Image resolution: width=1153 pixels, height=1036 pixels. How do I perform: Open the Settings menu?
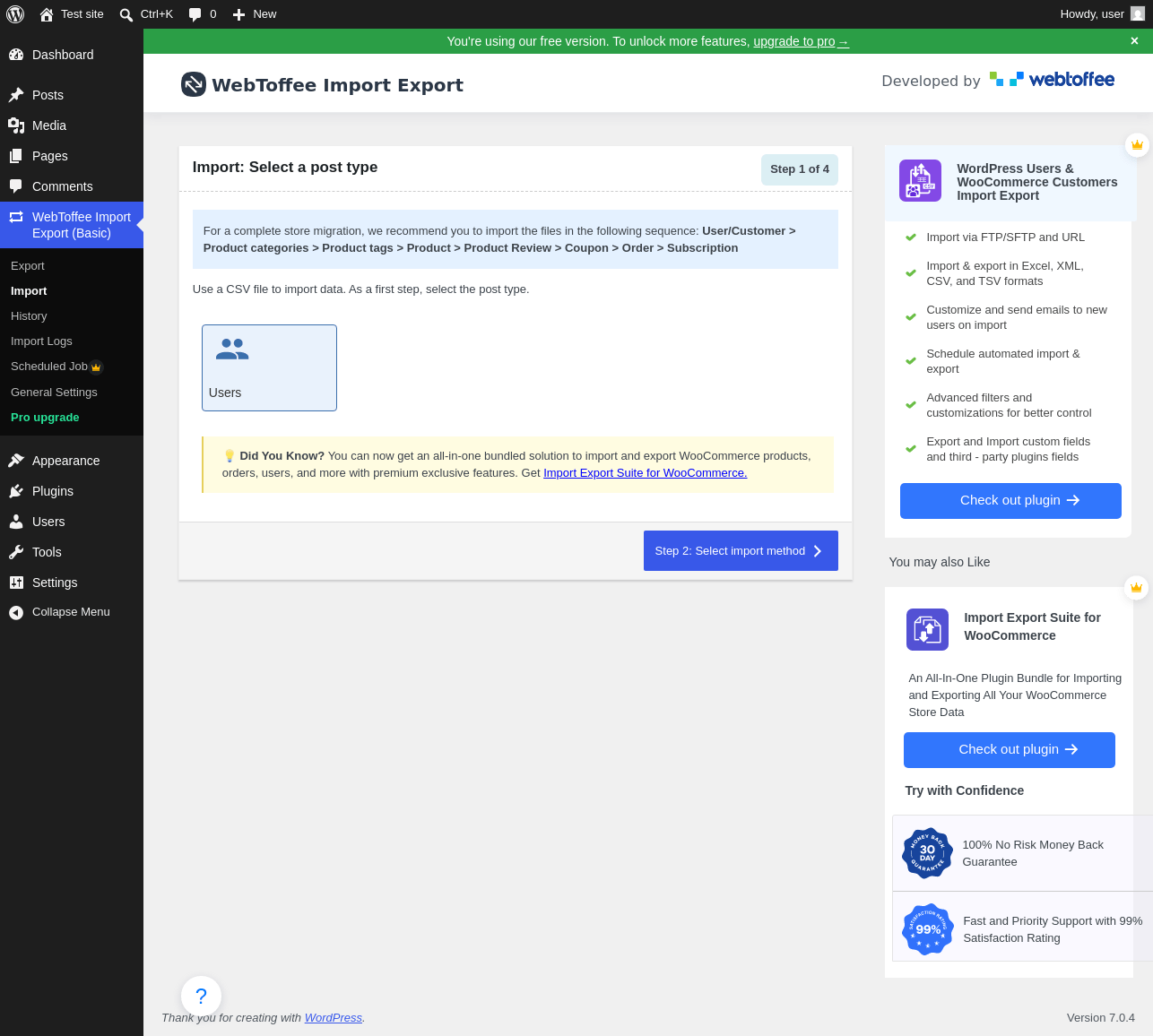pos(72,583)
